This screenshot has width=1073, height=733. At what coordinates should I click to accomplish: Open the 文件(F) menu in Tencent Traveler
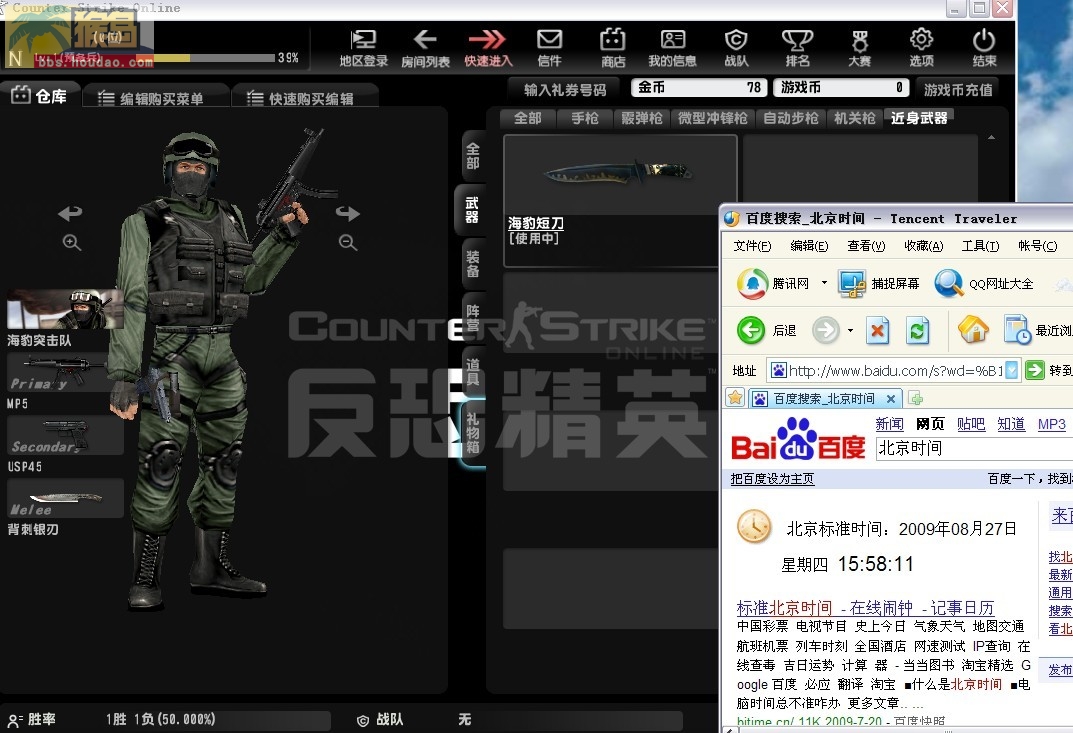(x=752, y=246)
